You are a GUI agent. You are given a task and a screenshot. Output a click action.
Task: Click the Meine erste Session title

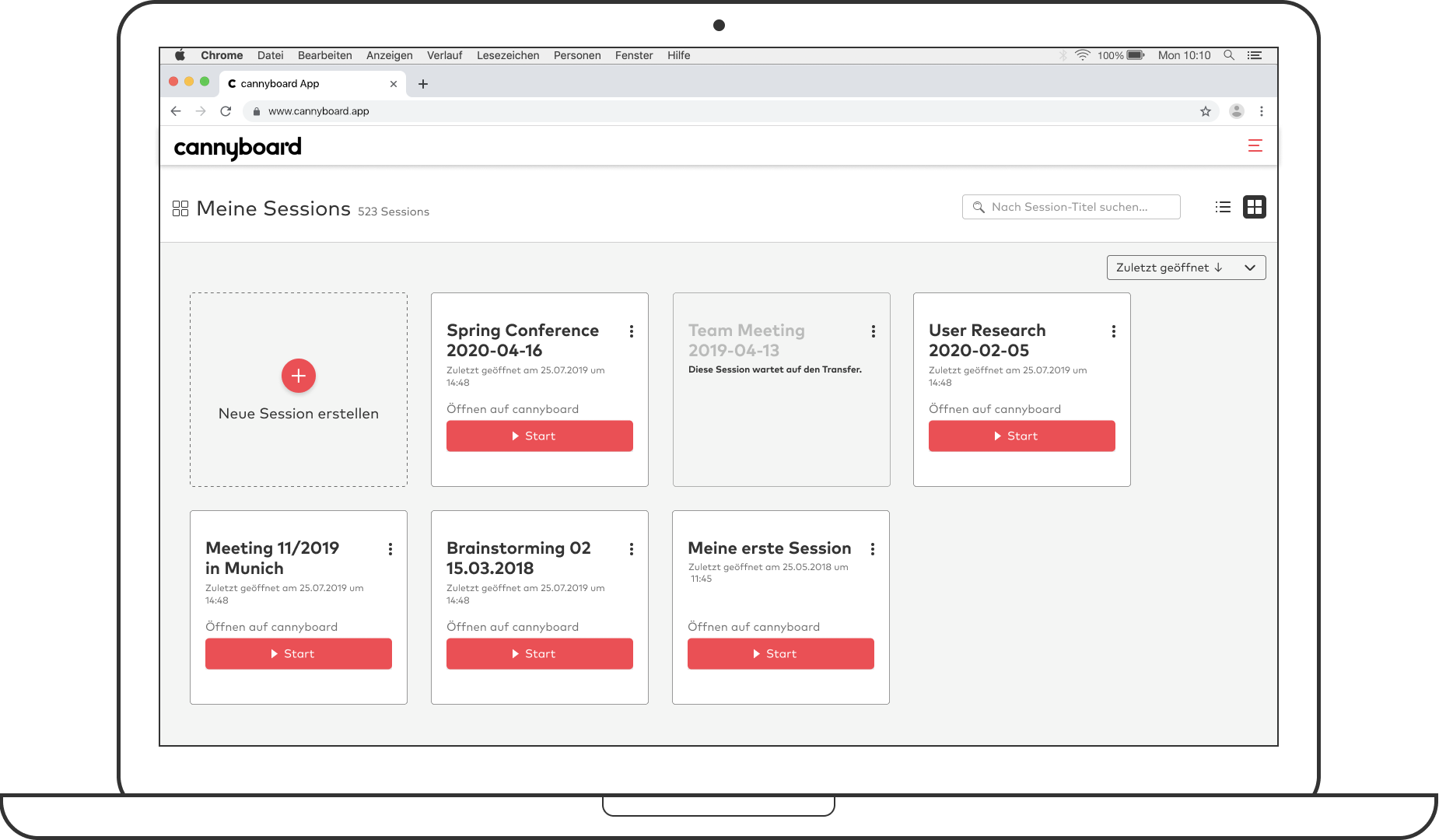point(769,548)
